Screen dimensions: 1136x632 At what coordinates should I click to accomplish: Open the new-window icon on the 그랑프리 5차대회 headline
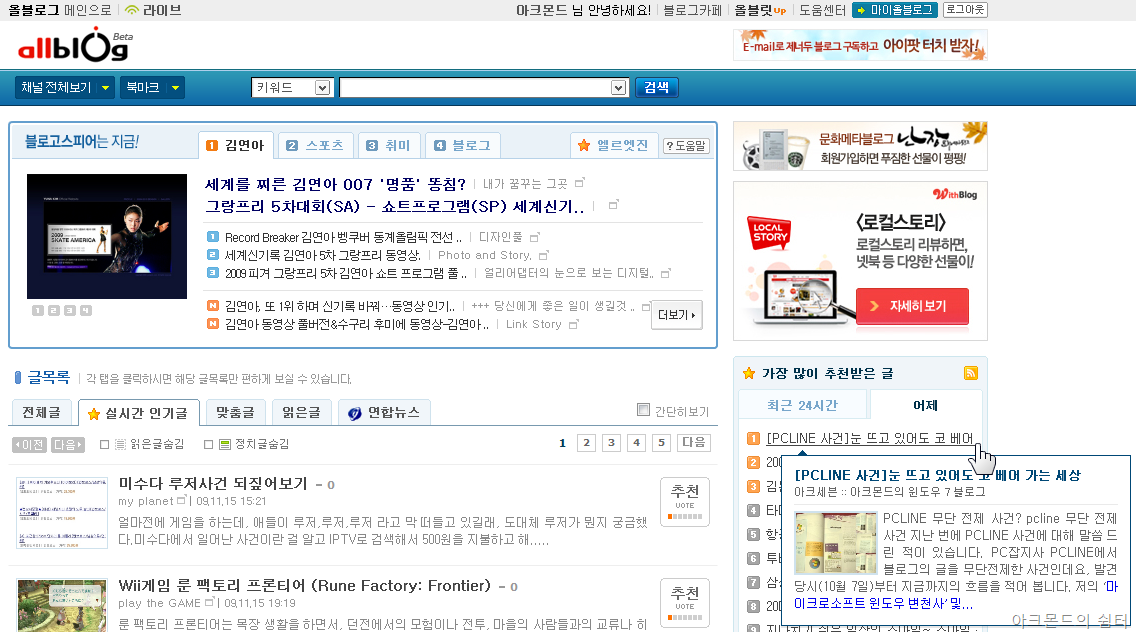pos(614,205)
